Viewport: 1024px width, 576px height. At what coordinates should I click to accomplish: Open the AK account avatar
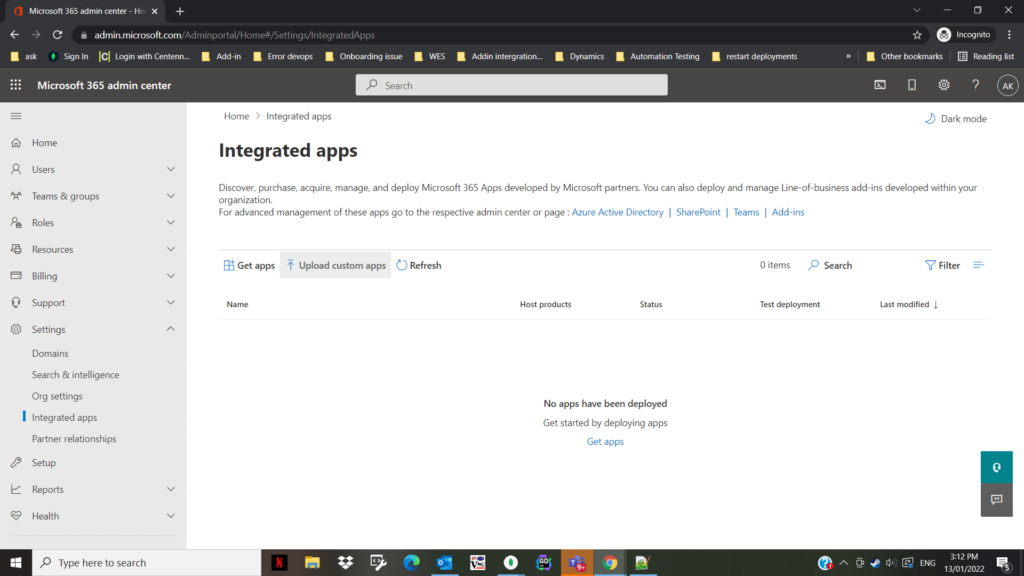[x=1008, y=86]
